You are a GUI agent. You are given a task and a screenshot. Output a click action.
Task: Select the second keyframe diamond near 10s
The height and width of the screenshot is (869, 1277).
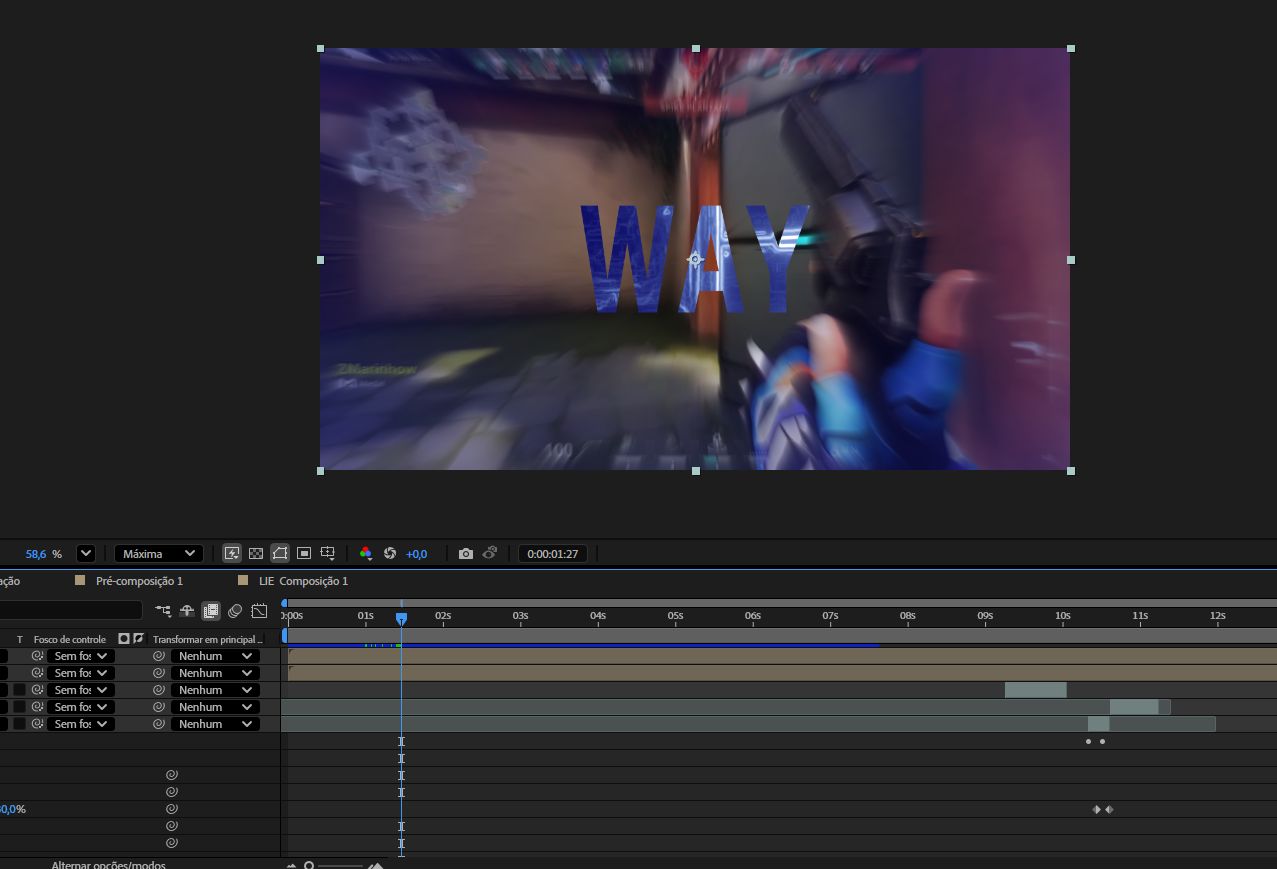click(x=1109, y=810)
